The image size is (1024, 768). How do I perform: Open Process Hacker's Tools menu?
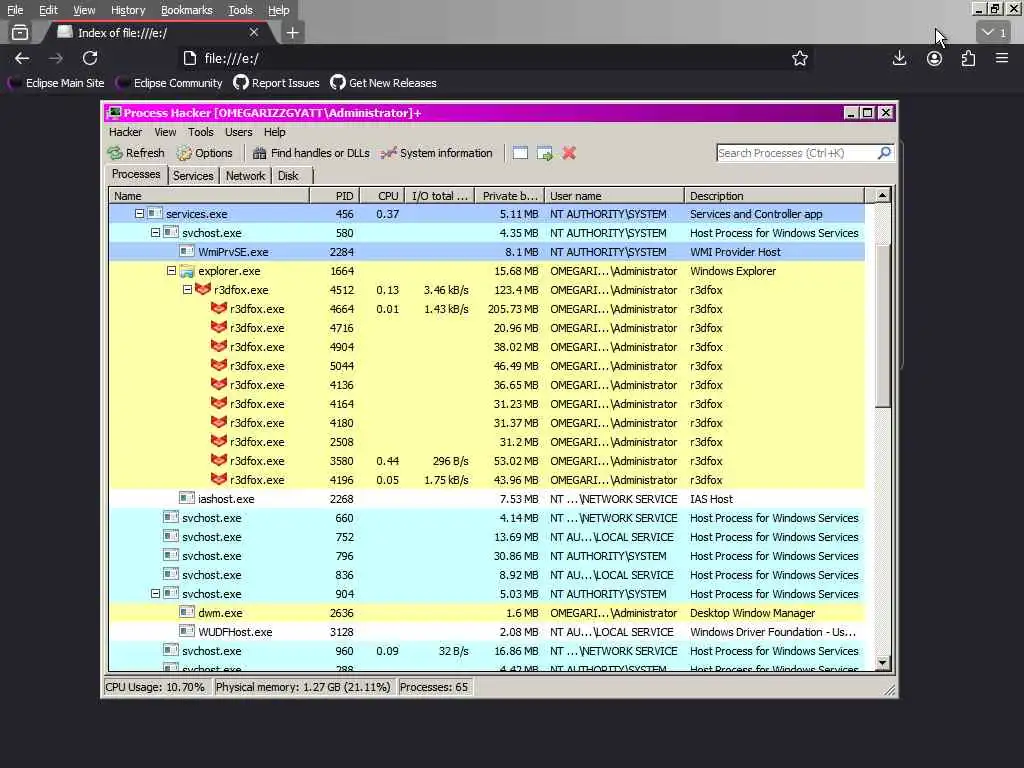click(x=200, y=132)
